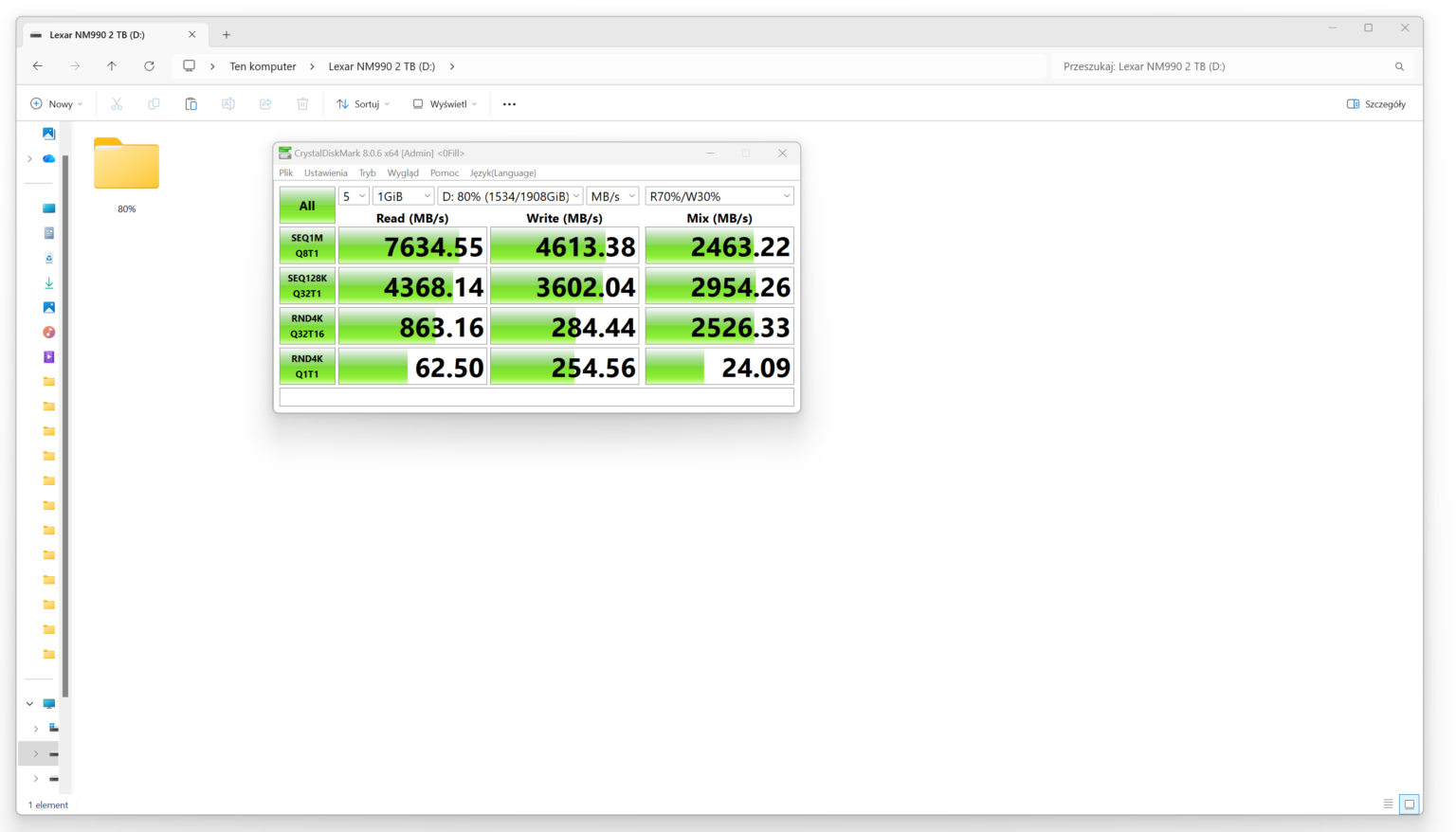Open OneDrive from the navigation sidebar
Image resolution: width=1456 pixels, height=832 pixels.
pyautogui.click(x=48, y=158)
